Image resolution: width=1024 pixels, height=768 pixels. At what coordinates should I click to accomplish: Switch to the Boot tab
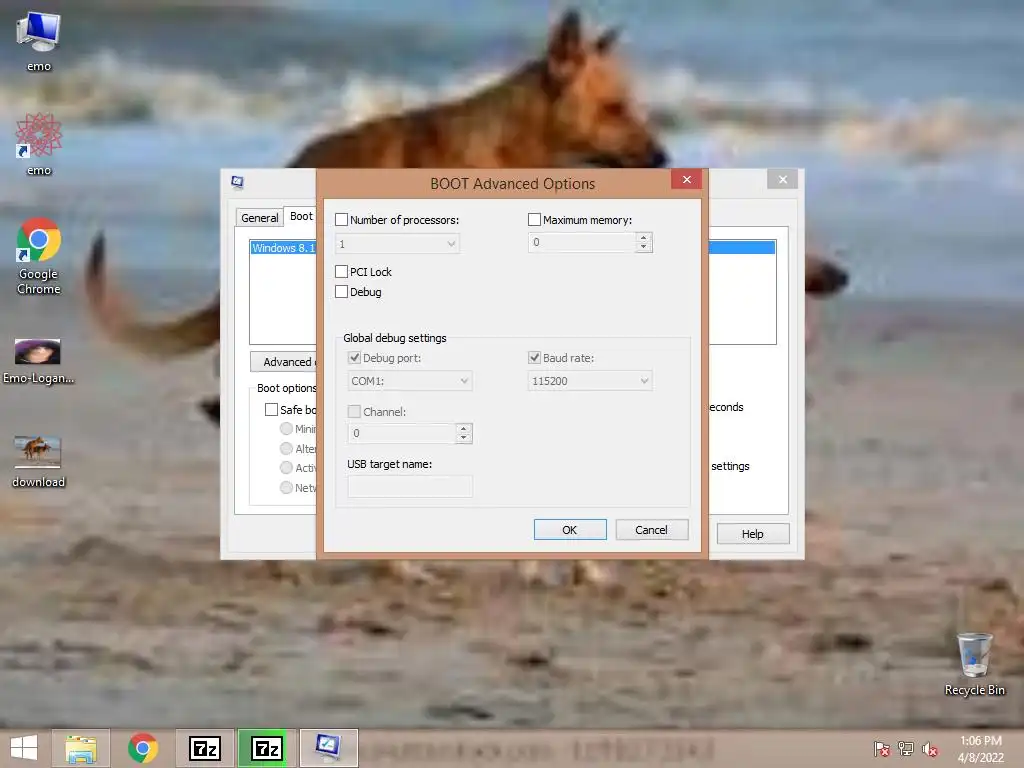[301, 216]
